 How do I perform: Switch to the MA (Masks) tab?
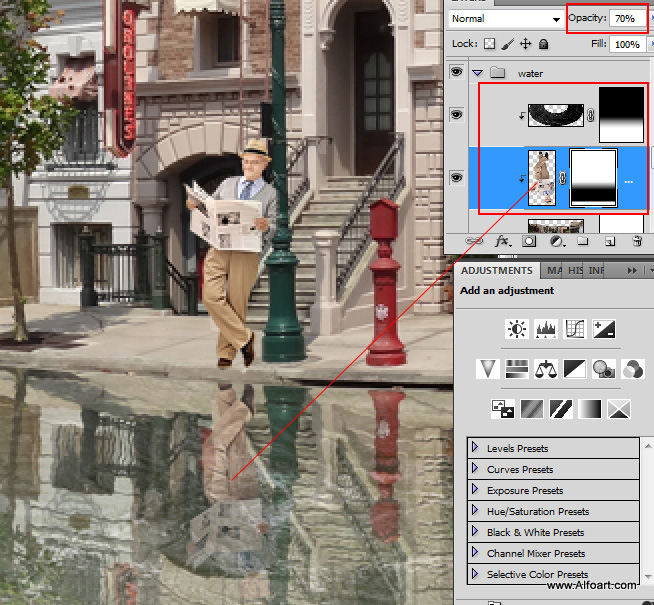[554, 271]
